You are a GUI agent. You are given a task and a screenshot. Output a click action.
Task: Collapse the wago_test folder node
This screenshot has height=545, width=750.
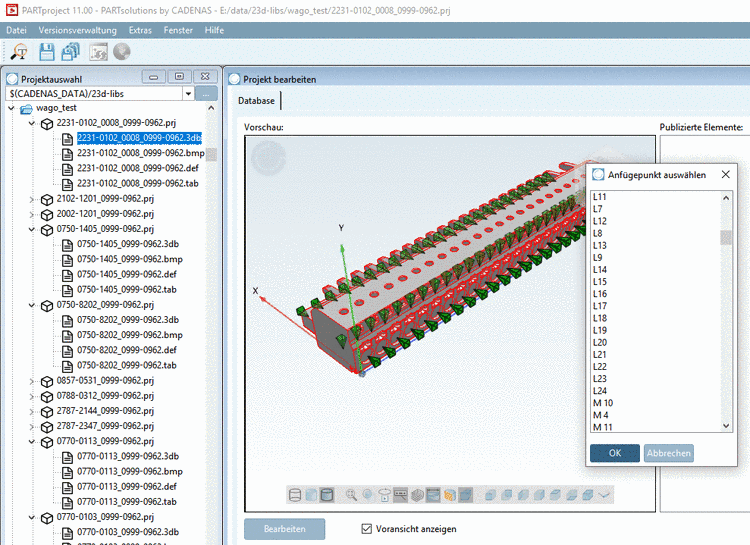point(12,108)
